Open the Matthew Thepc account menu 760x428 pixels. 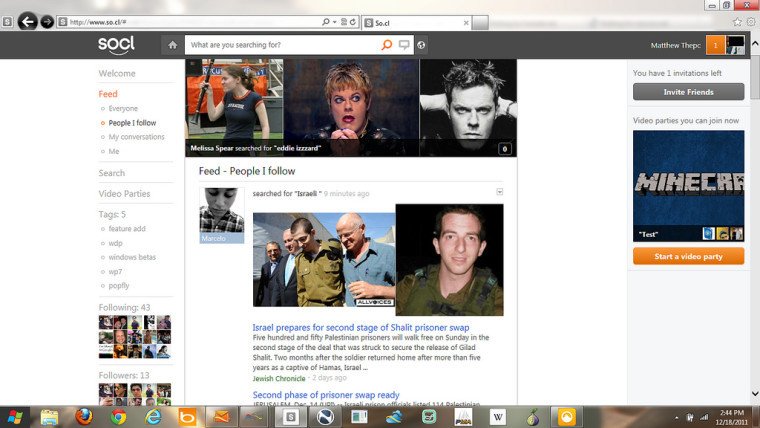pyautogui.click(x=675, y=45)
